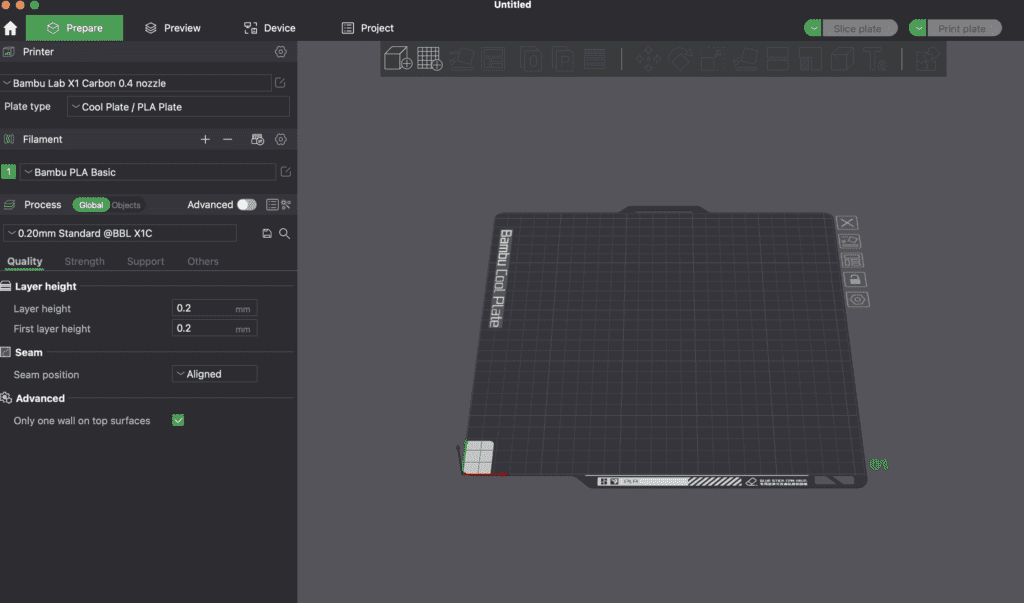This screenshot has width=1024, height=603.
Task: Click the Arrange all objects toolbar icon
Action: click(494, 59)
